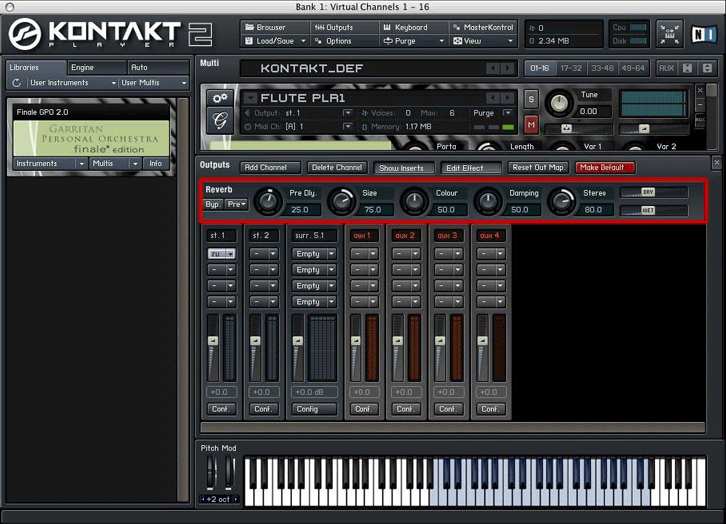The width and height of the screenshot is (726, 524).
Task: Click the Native Instruments NI logo
Action: click(x=701, y=35)
